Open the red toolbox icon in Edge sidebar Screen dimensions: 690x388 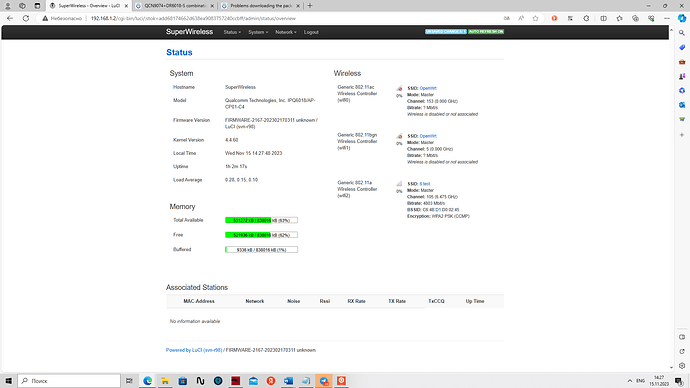(x=682, y=62)
